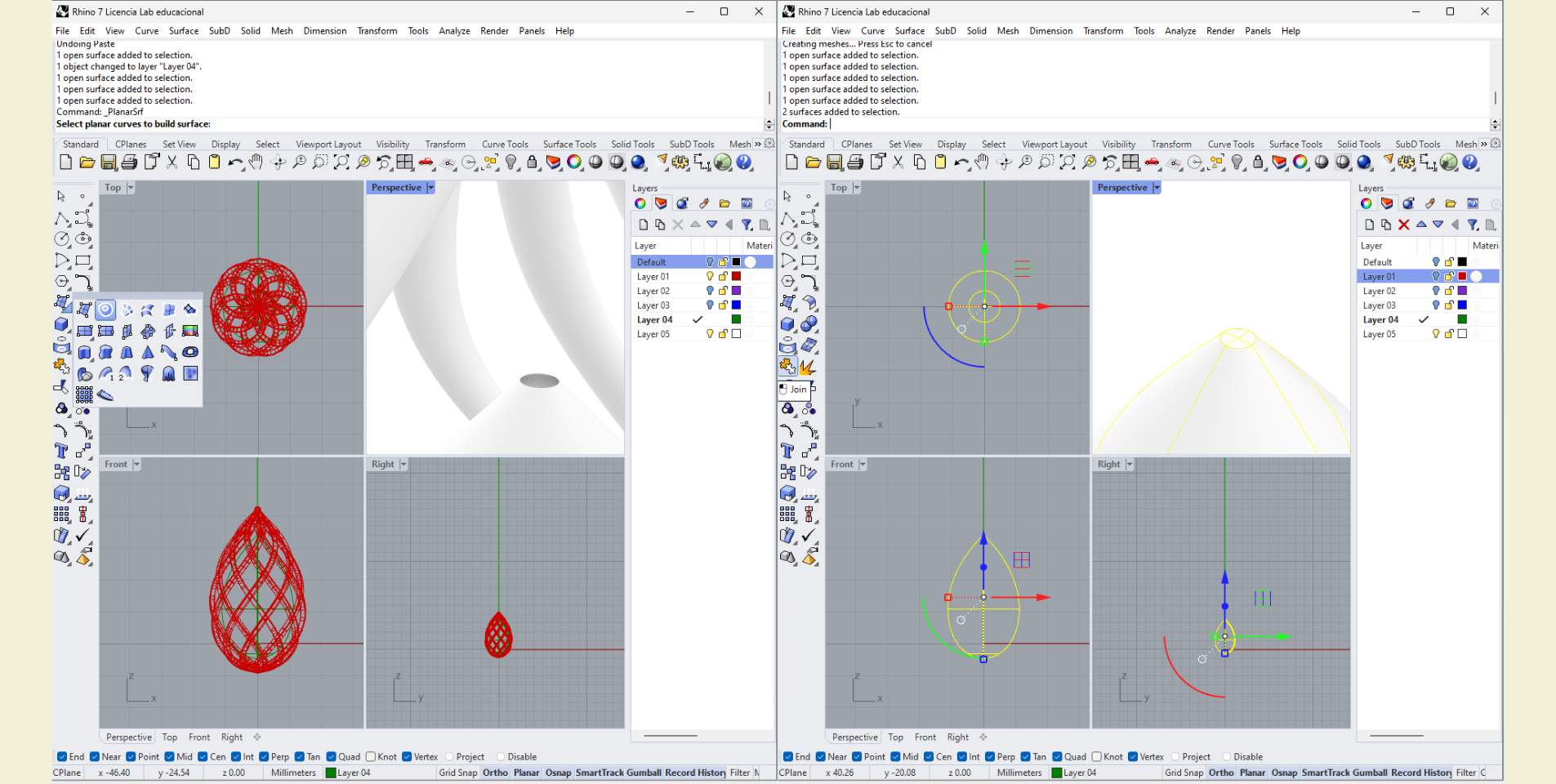The width and height of the screenshot is (1556, 784).
Task: Click the Undo arrow in the left window
Action: point(235,163)
